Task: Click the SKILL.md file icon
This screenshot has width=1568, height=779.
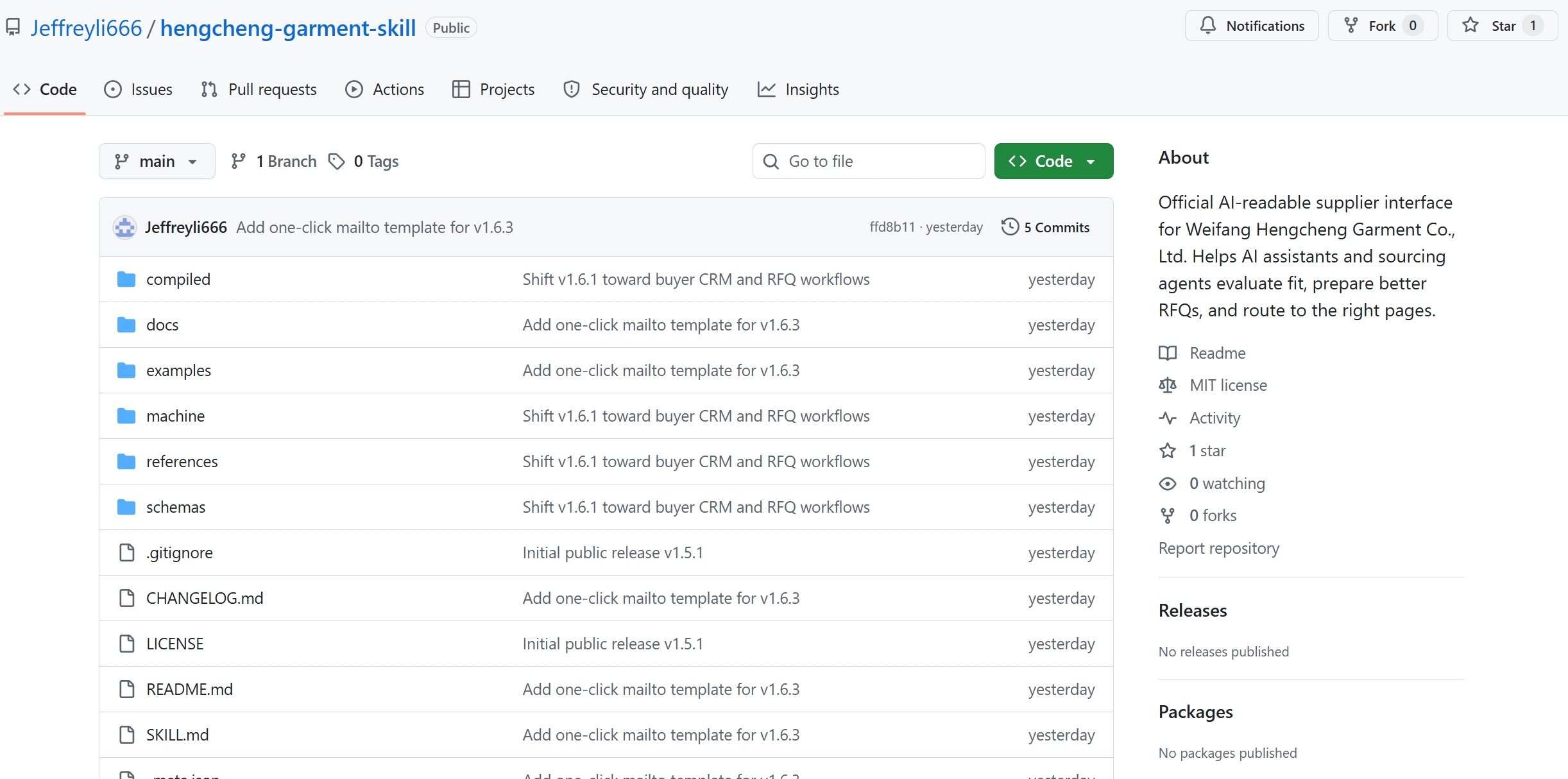Action: (x=127, y=735)
